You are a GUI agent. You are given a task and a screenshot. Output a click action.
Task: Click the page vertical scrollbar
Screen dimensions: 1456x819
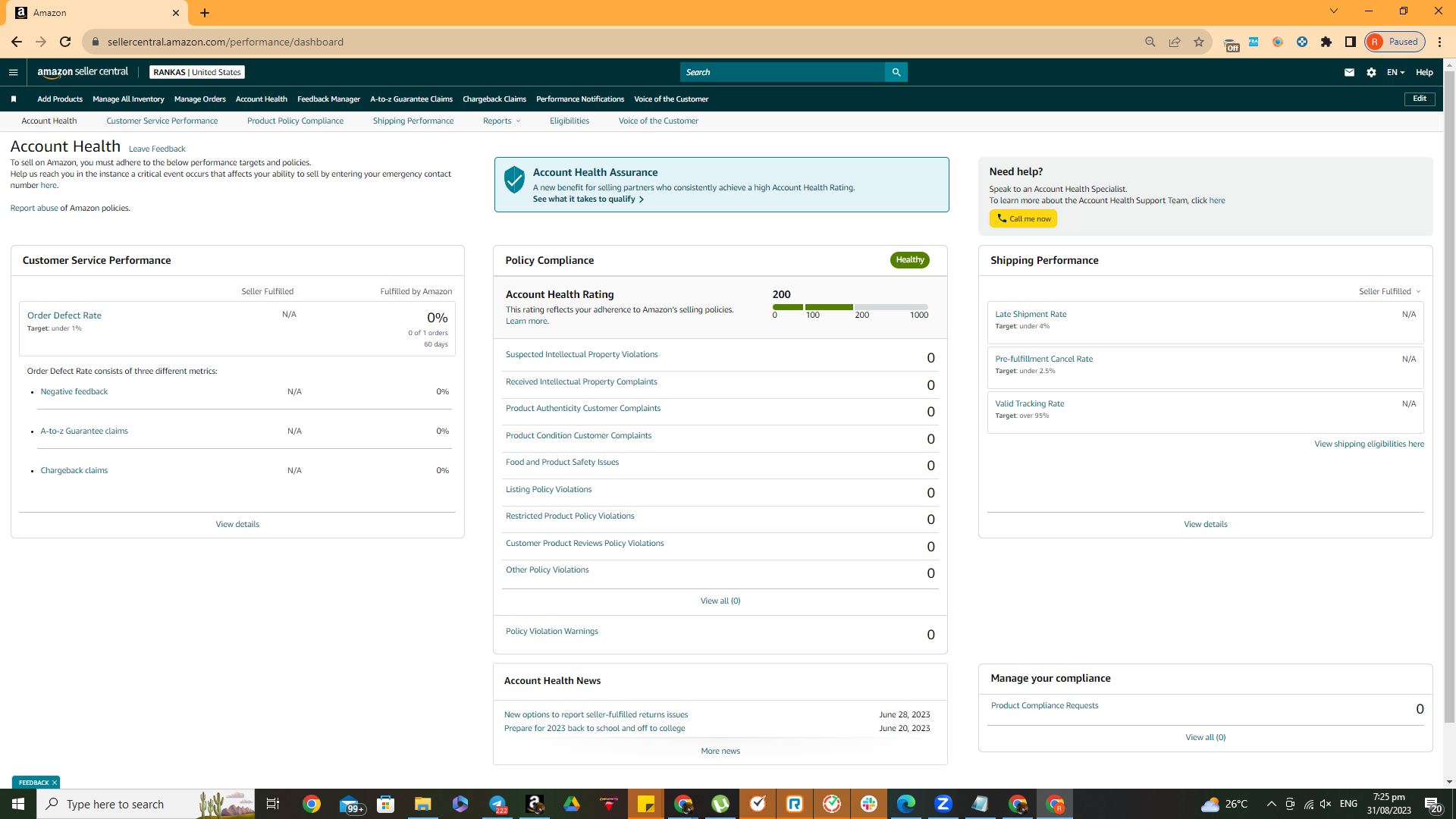[1449, 397]
